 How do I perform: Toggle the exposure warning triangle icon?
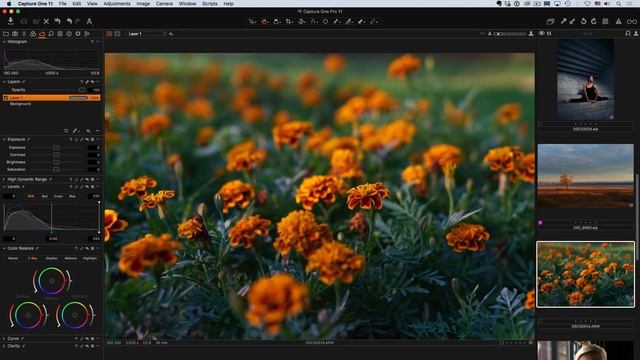tap(619, 21)
